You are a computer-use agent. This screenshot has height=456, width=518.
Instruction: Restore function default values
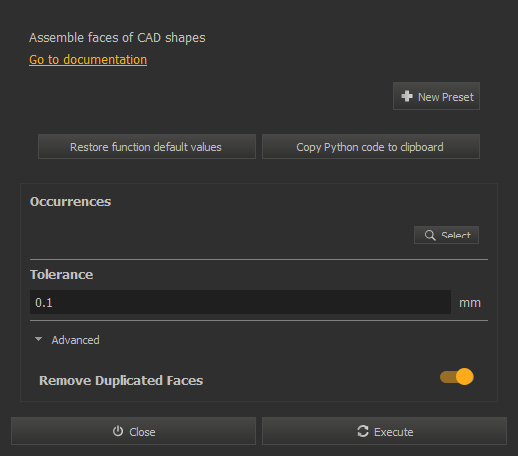pyautogui.click(x=147, y=147)
